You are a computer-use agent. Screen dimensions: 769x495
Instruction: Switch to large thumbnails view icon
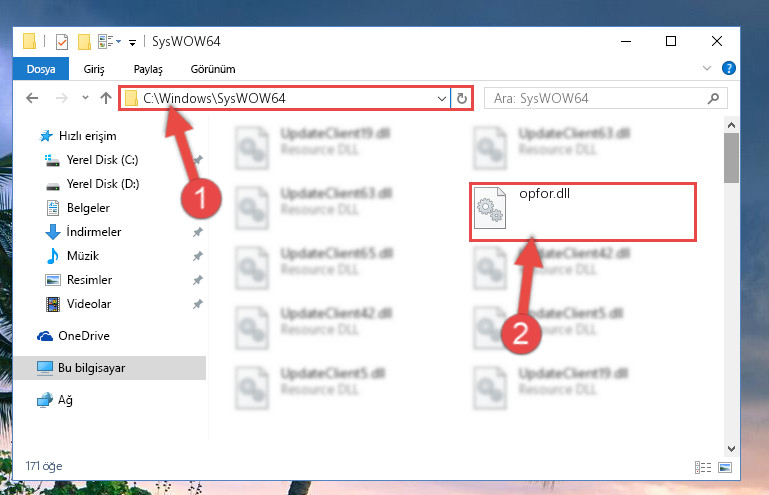click(725, 468)
